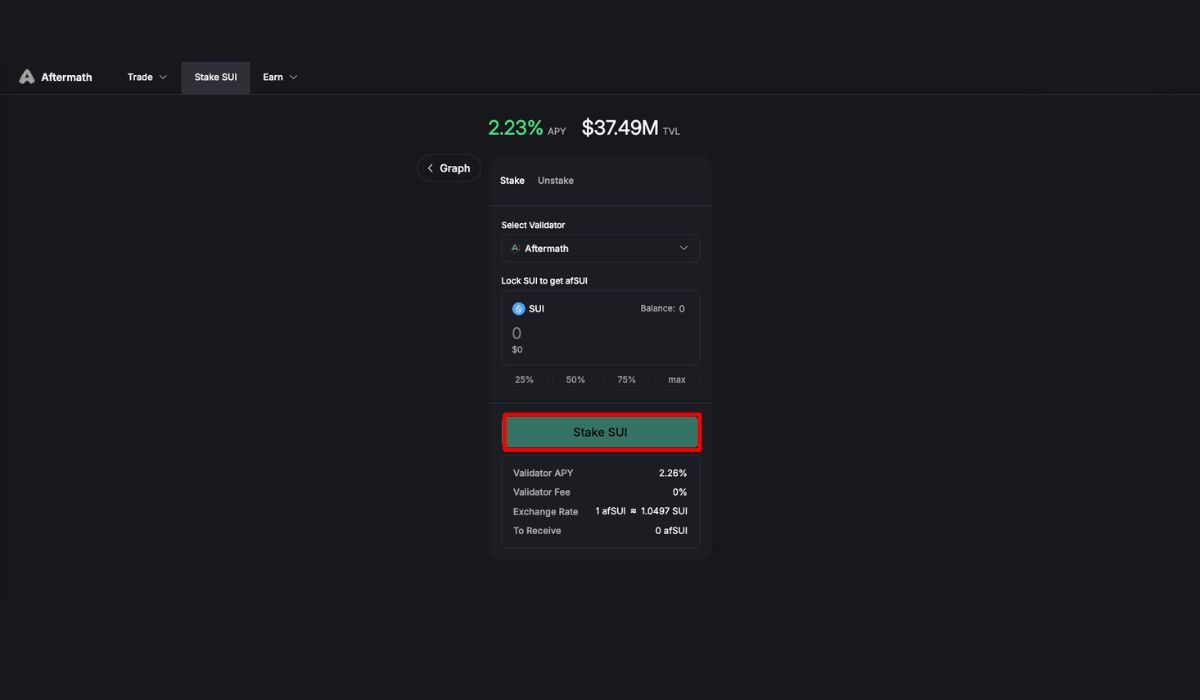Click the Balance: 0 text
Screen dimensions: 1200x700
click(x=662, y=309)
